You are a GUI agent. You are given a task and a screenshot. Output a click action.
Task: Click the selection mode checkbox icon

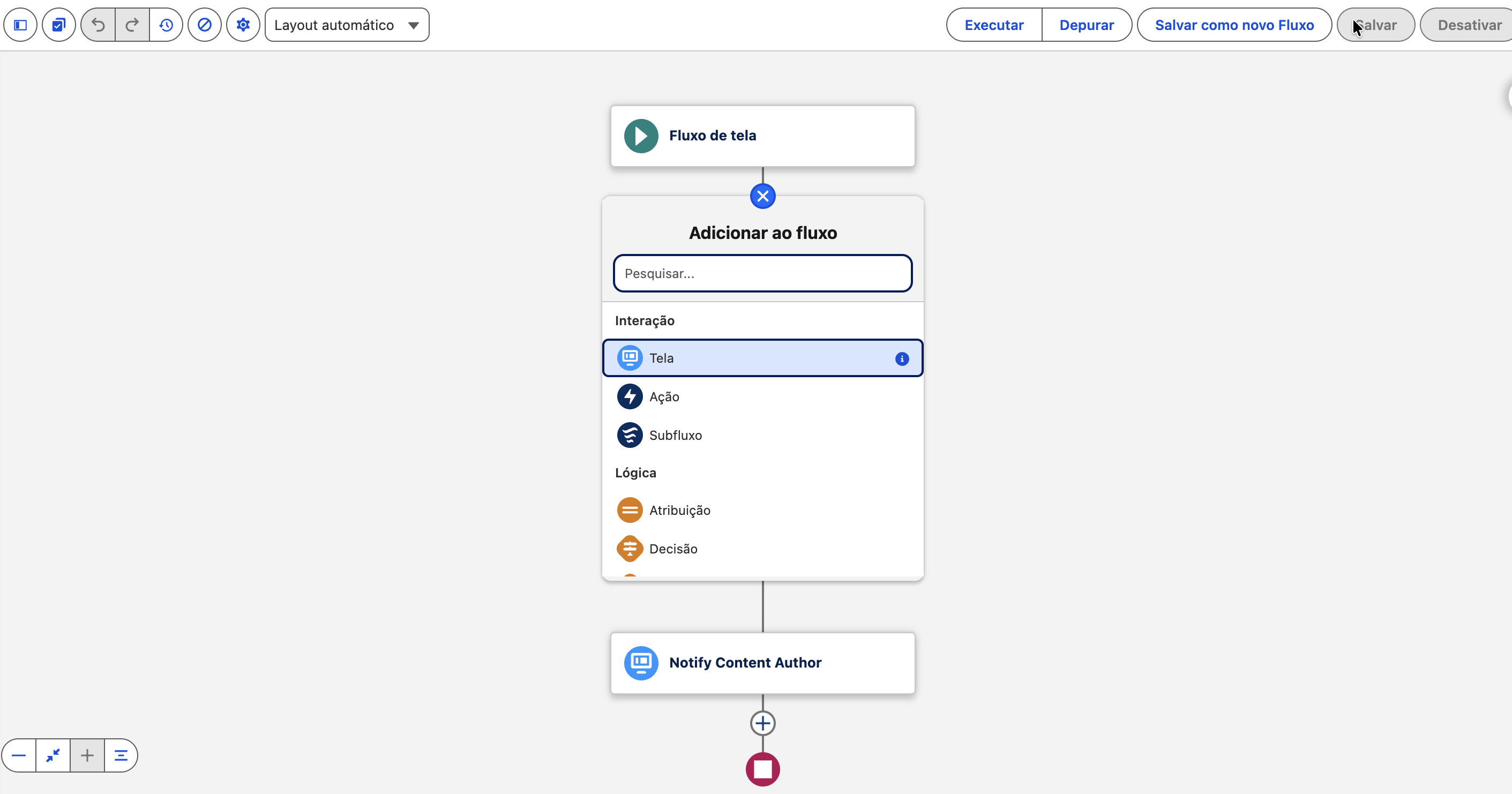click(x=59, y=25)
